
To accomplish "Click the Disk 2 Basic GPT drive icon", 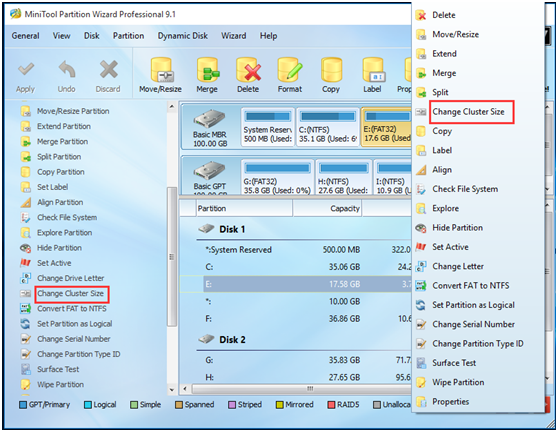I will [209, 171].
